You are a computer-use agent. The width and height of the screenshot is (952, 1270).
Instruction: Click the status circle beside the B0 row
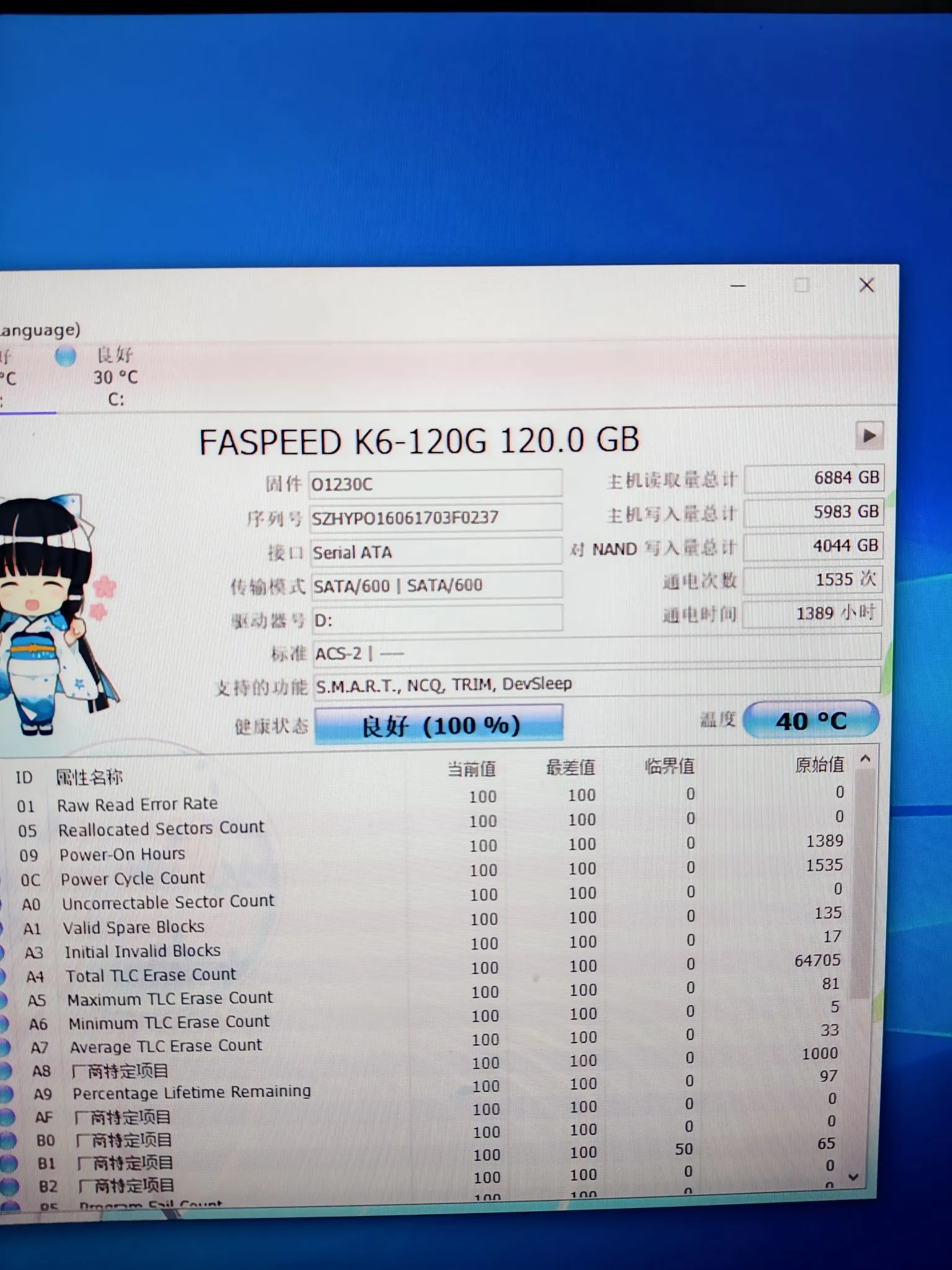(x=7, y=1140)
